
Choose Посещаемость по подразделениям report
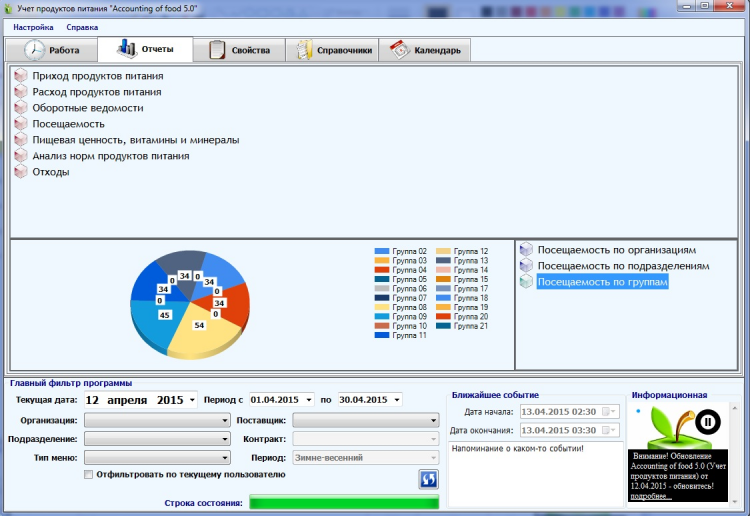tap(623, 266)
